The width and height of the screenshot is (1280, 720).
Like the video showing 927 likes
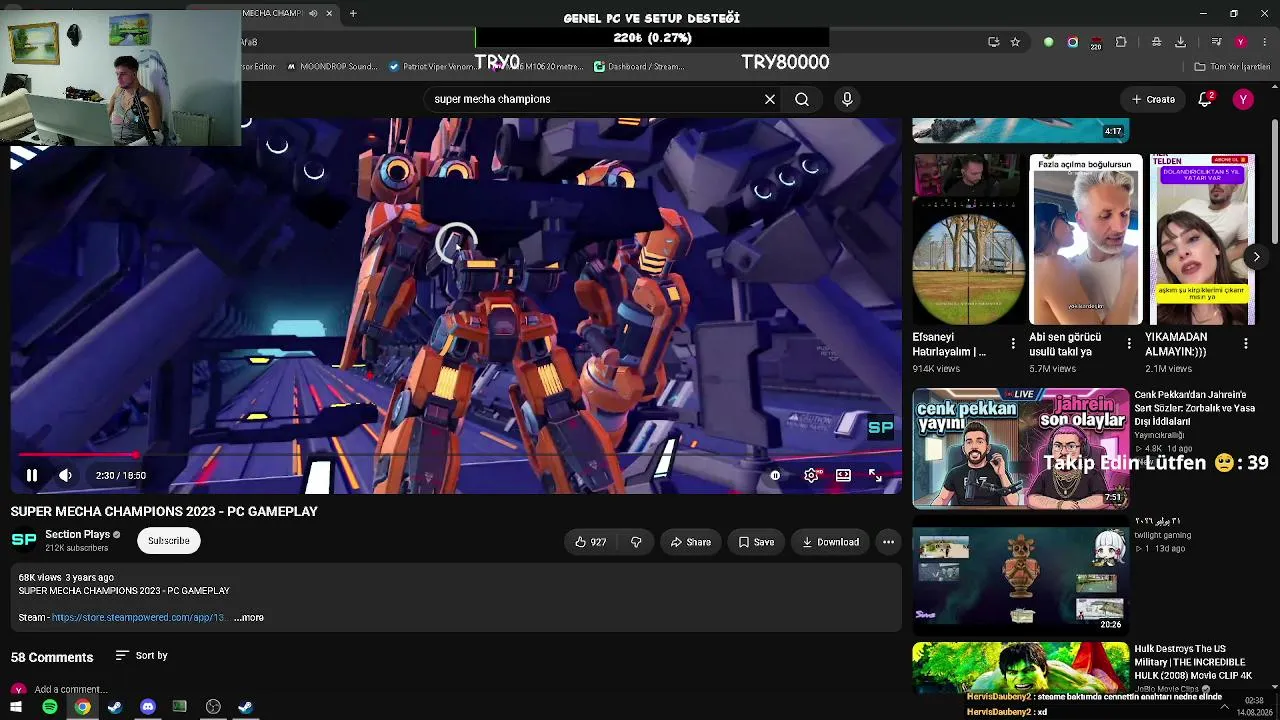[x=590, y=542]
